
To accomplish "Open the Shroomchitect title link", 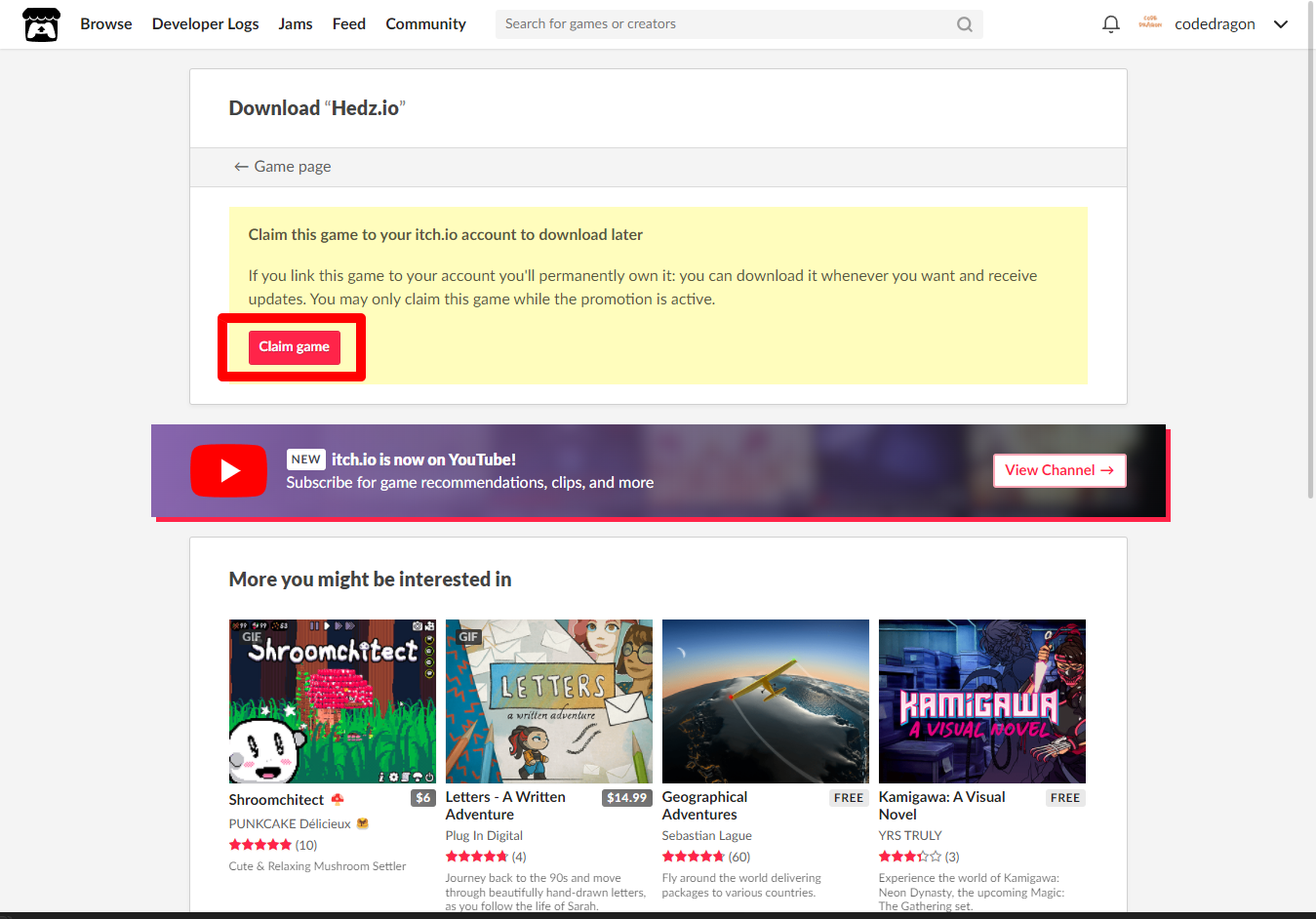I will click(276, 800).
